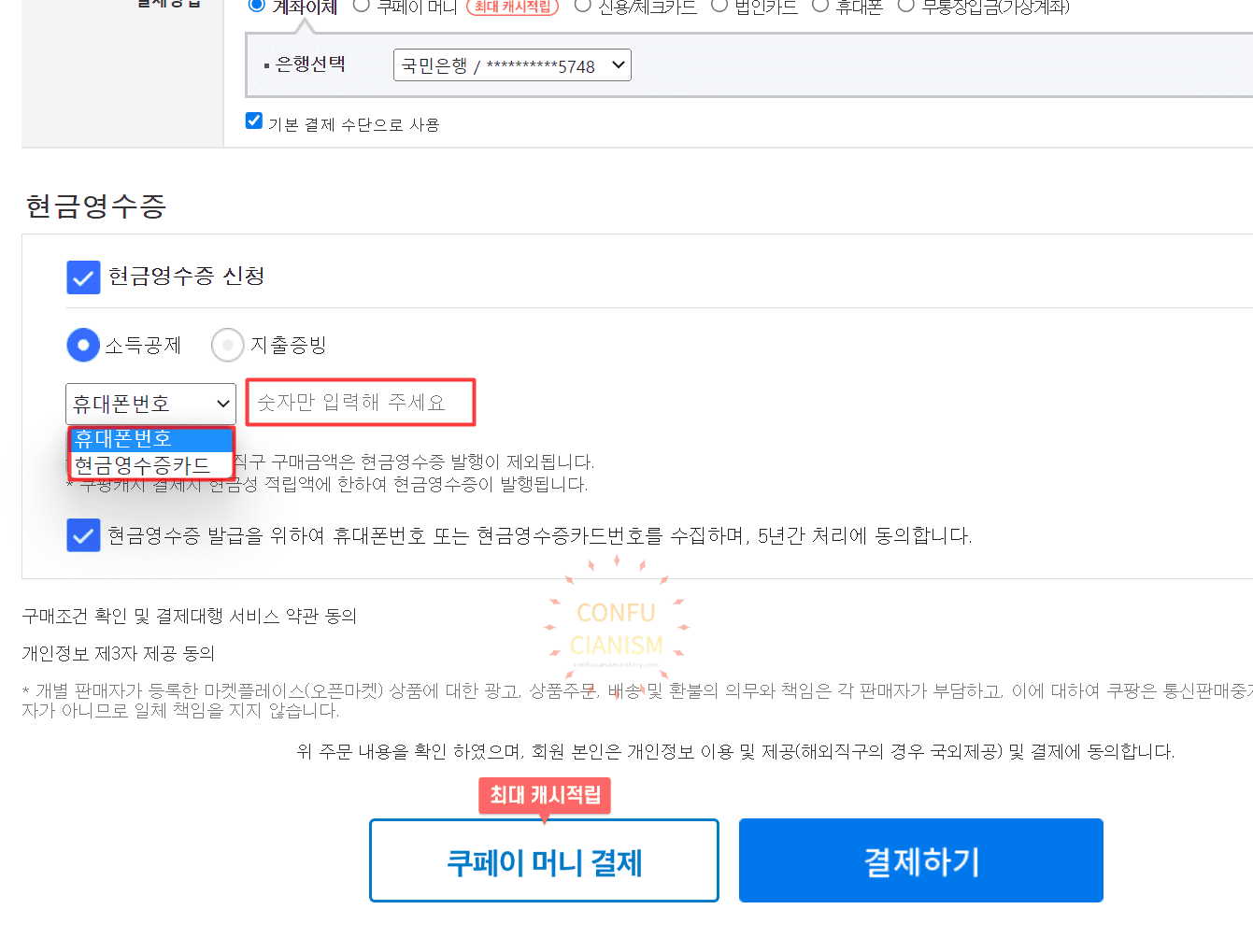Select 쿠페이 머니 payment radio button
The height and width of the screenshot is (952, 1253).
pos(362,6)
